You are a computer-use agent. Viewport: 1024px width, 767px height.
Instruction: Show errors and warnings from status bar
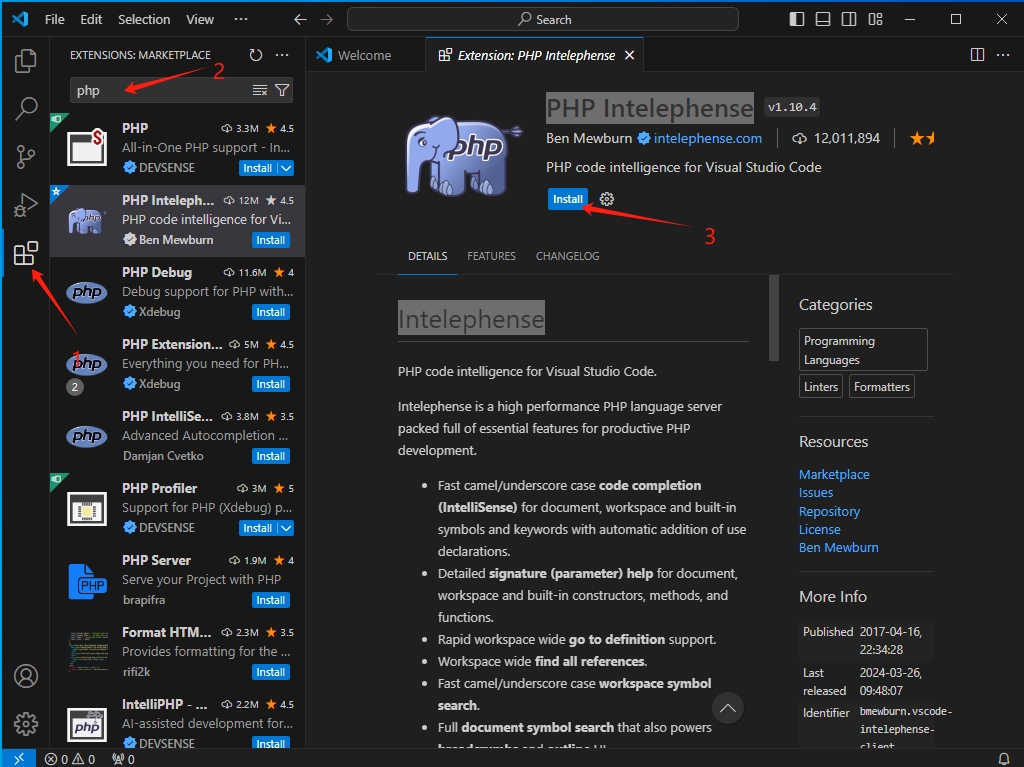click(70, 759)
